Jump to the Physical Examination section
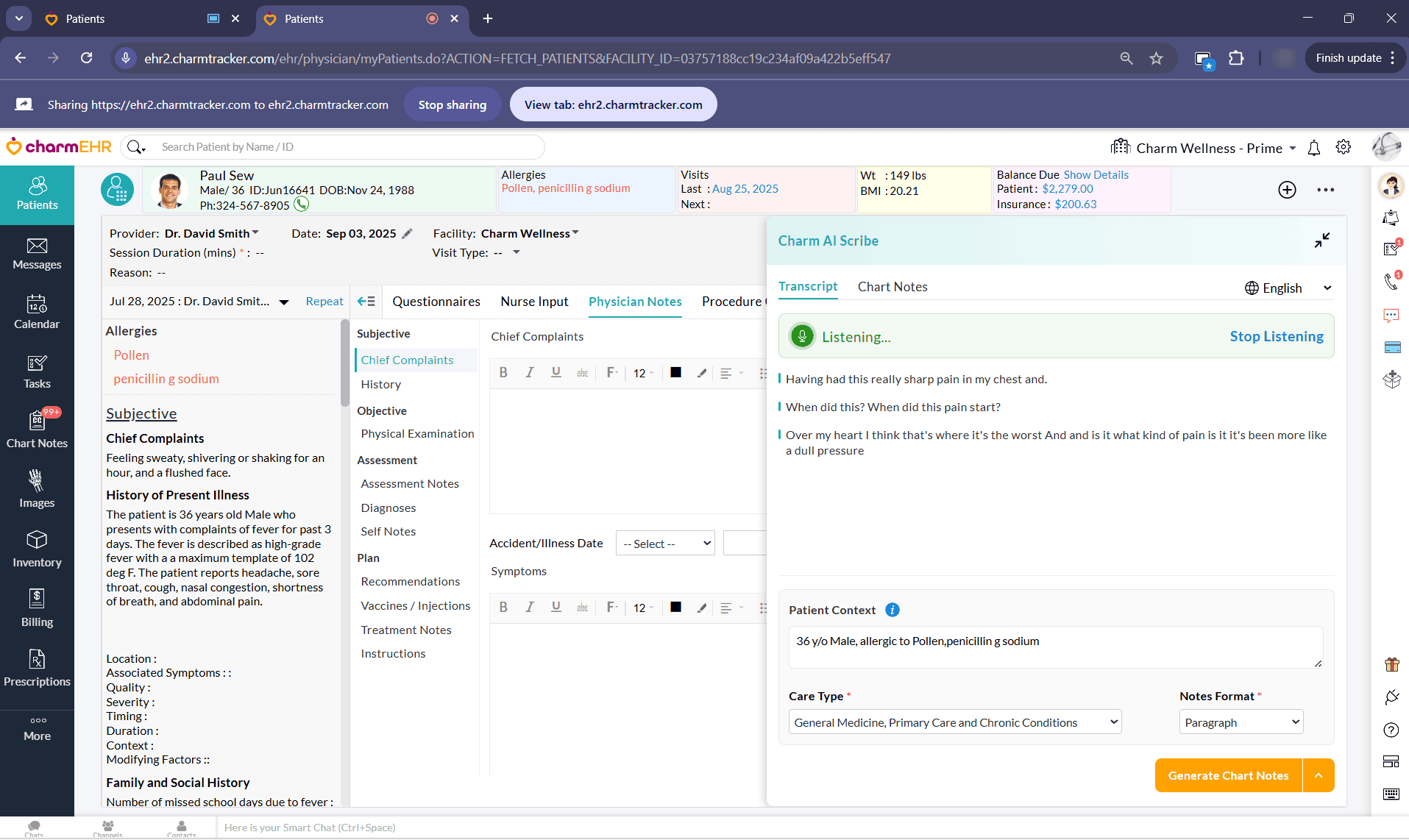 417,433
